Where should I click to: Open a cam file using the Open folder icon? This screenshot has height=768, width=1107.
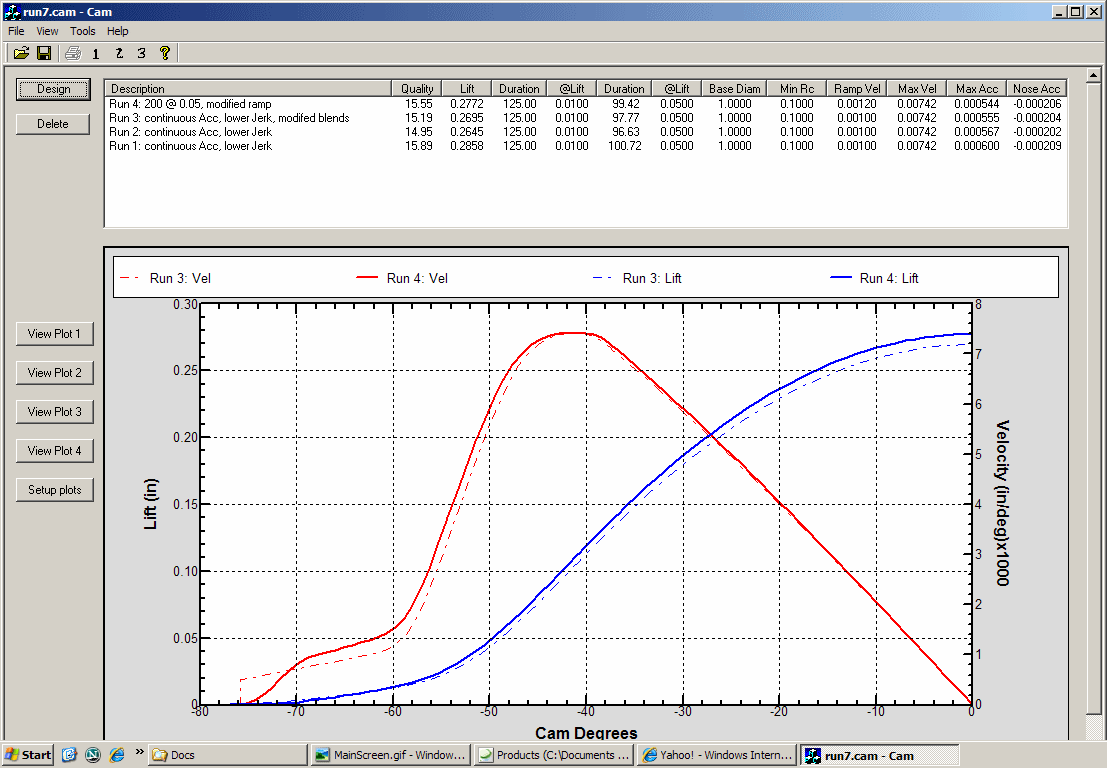(21, 53)
